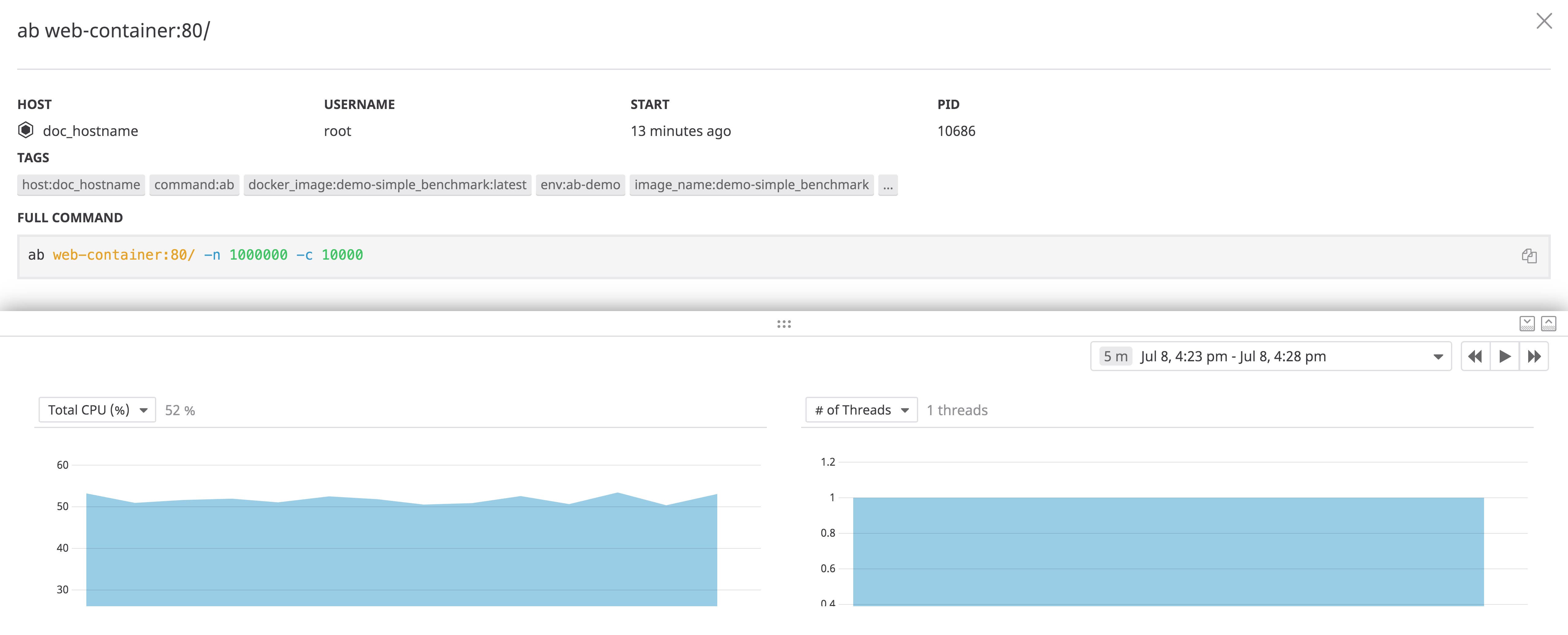Select the command:ab tag

(x=194, y=185)
